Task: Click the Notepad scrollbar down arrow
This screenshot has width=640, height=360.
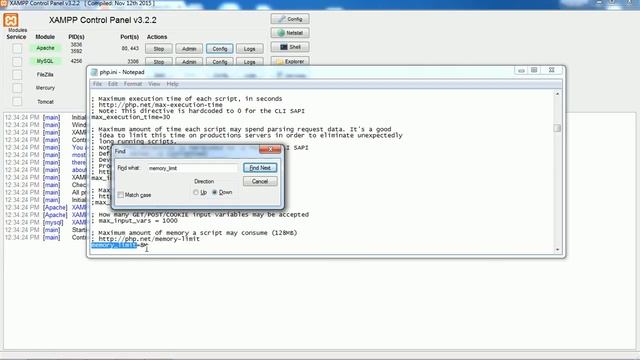Action: click(557, 249)
